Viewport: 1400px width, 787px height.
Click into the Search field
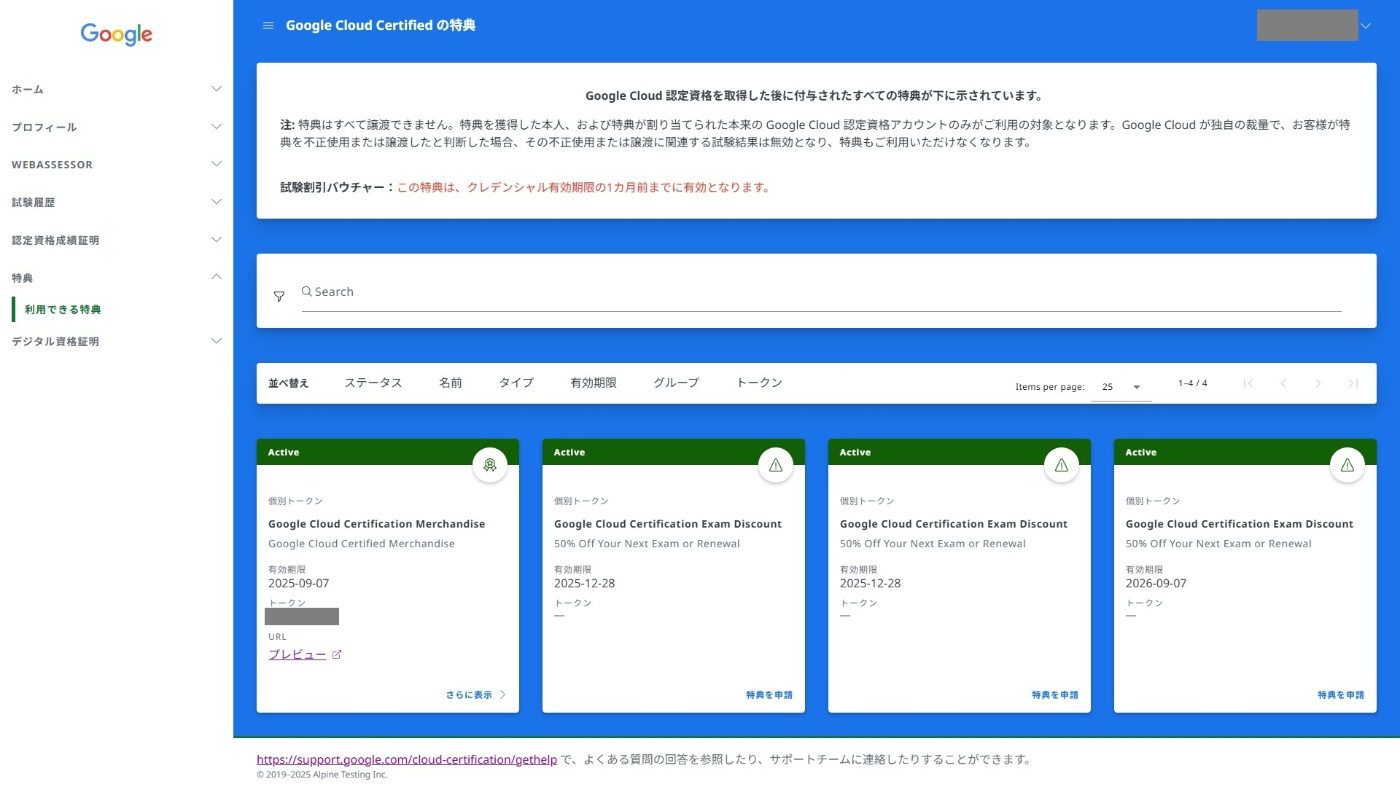[822, 292]
